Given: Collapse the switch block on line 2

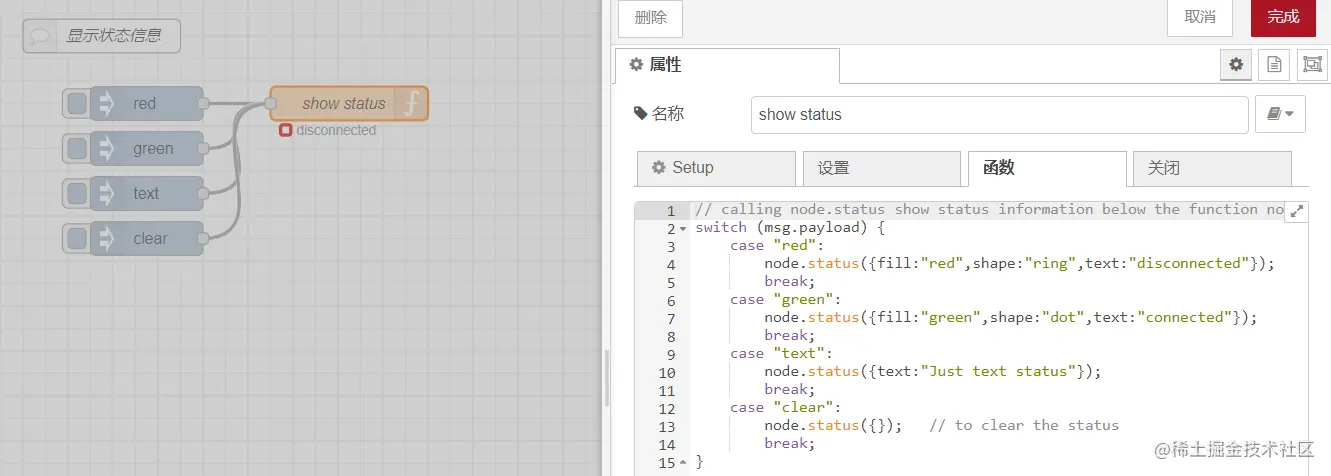Looking at the screenshot, I should pyautogui.click(x=684, y=228).
